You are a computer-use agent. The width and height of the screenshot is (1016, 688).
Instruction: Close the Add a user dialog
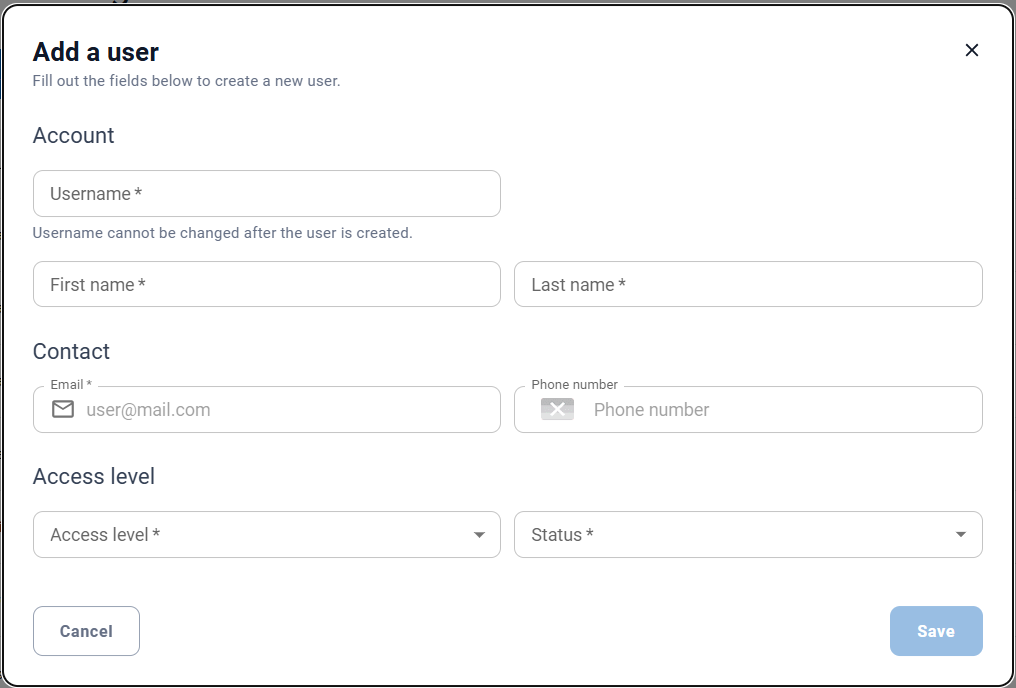971,50
